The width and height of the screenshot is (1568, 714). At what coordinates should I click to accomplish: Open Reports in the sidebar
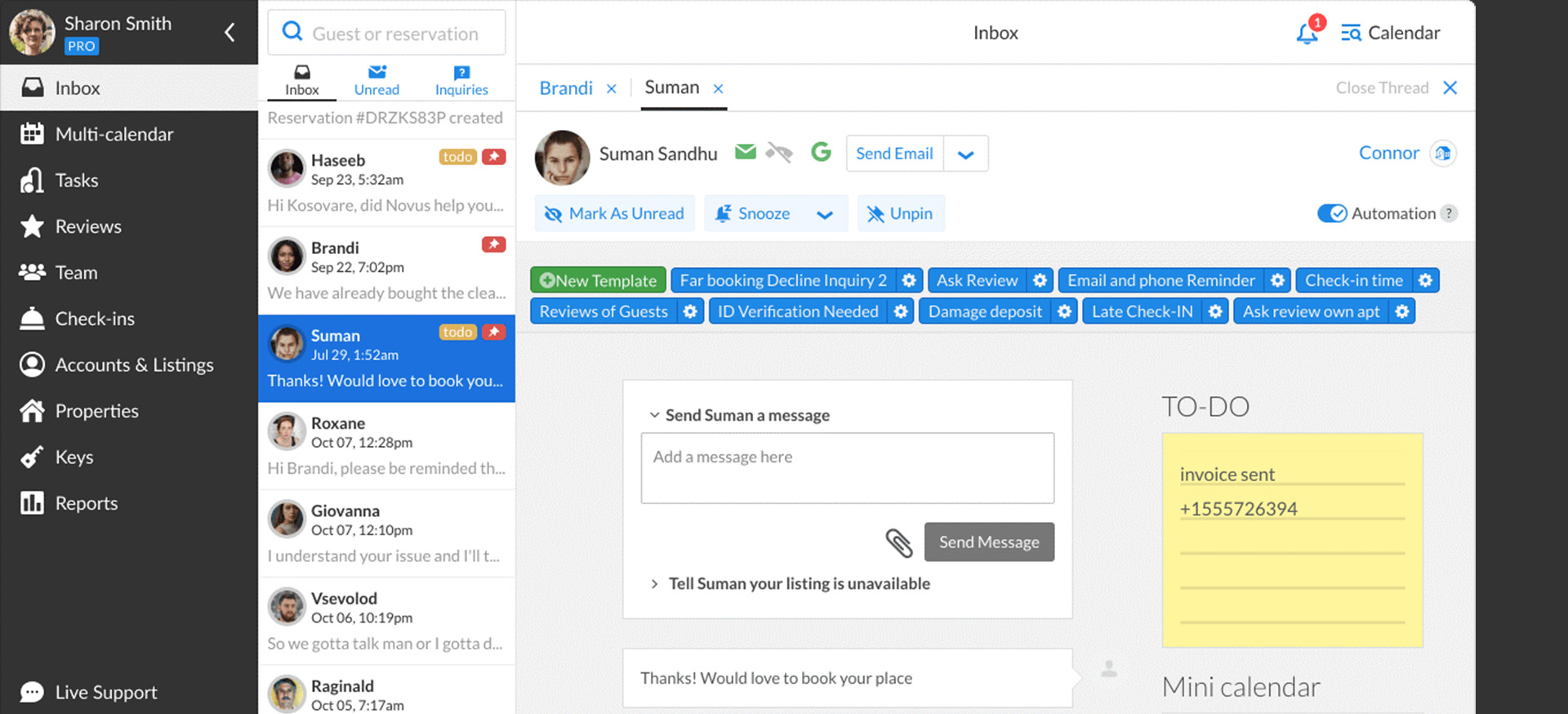click(x=129, y=503)
